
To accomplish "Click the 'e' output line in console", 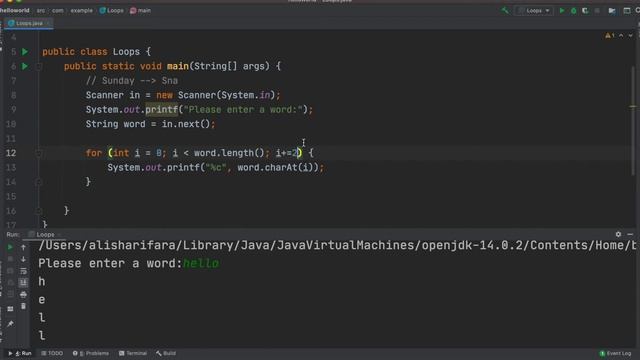I will [x=42, y=300].
